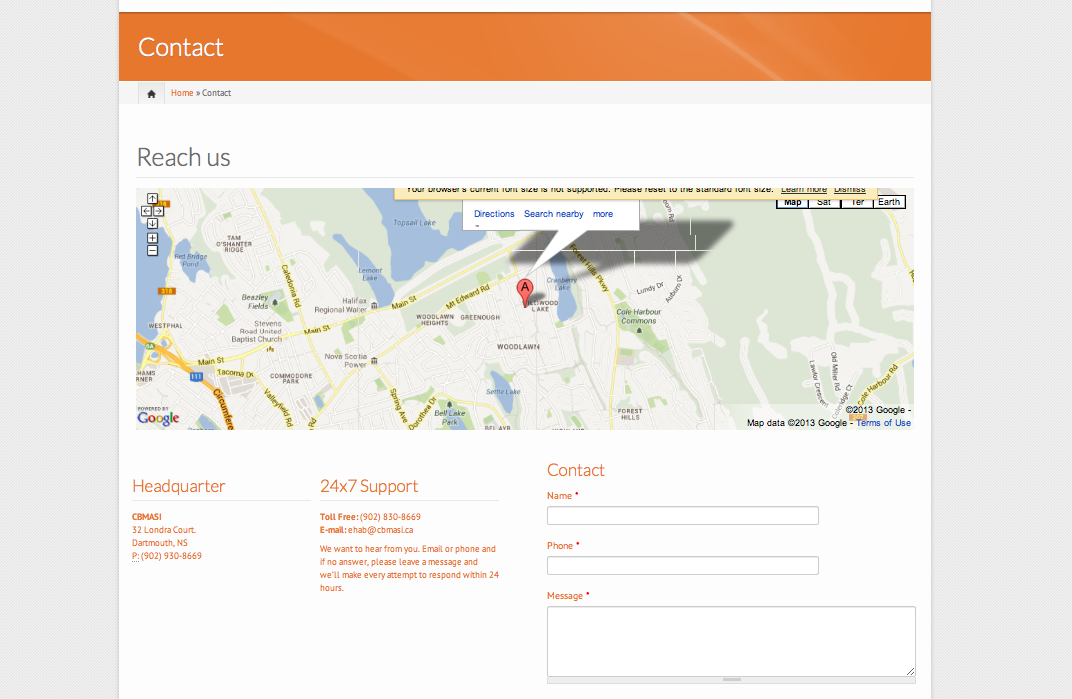The height and width of the screenshot is (699, 1072).
Task: Open the Home breadcrumb link
Action: tap(182, 93)
